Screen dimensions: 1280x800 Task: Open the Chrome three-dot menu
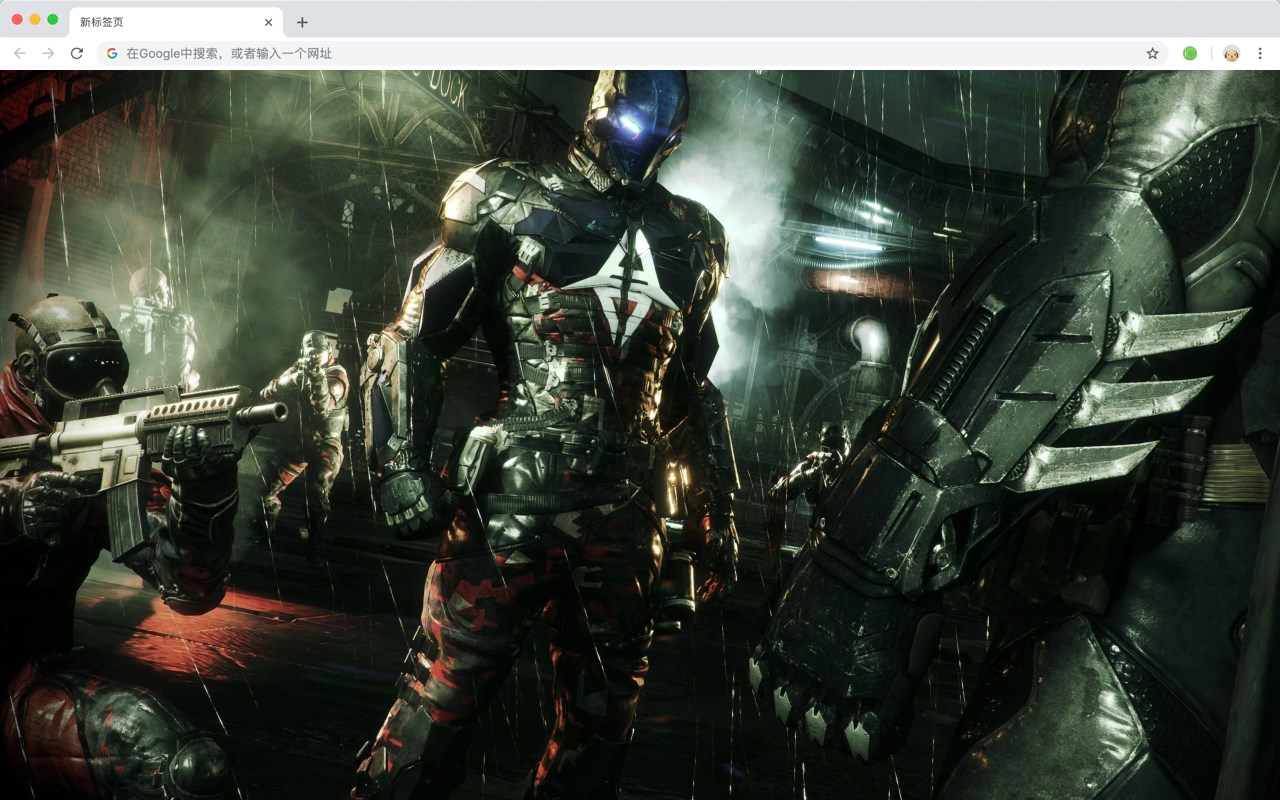tap(1260, 53)
